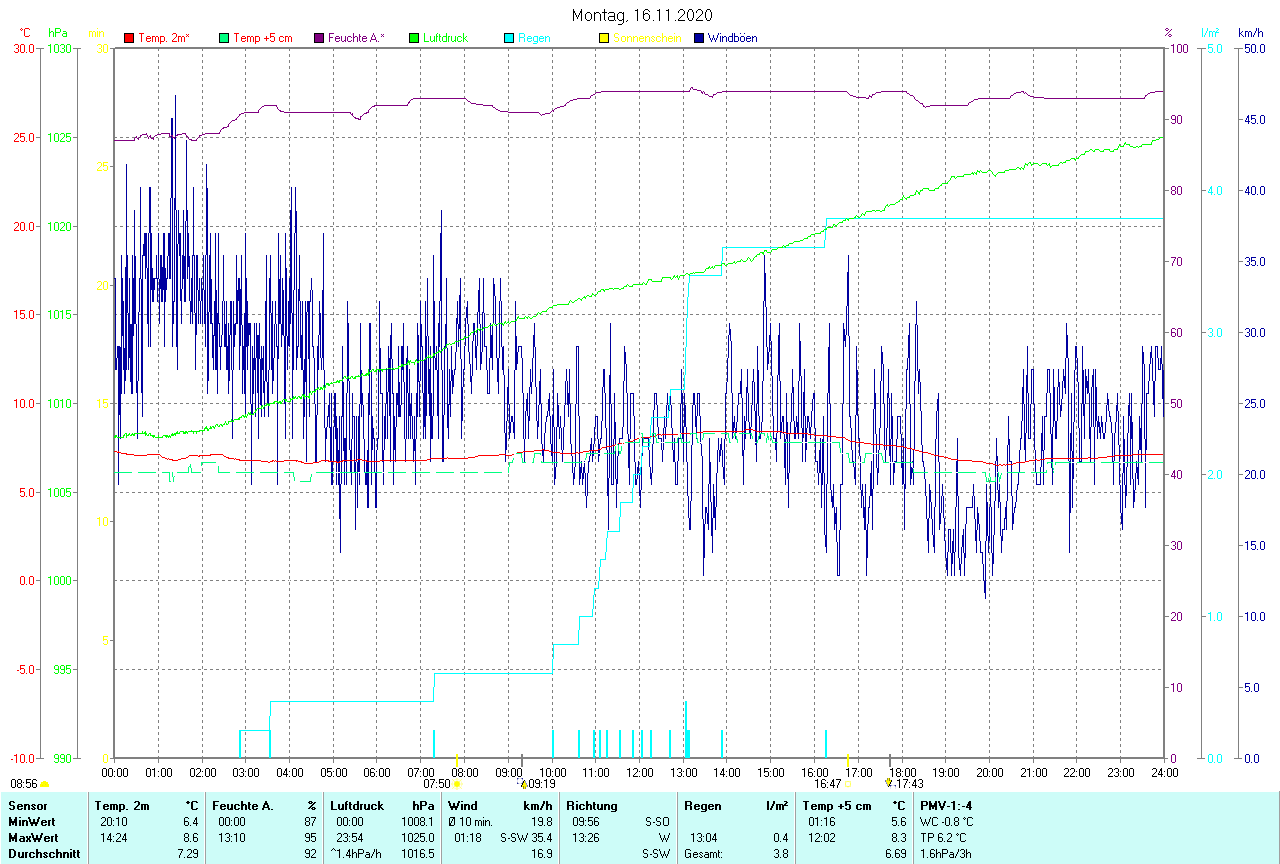Click the 21:00 tick label on the time axis
The image size is (1280, 864).
(x=1033, y=772)
